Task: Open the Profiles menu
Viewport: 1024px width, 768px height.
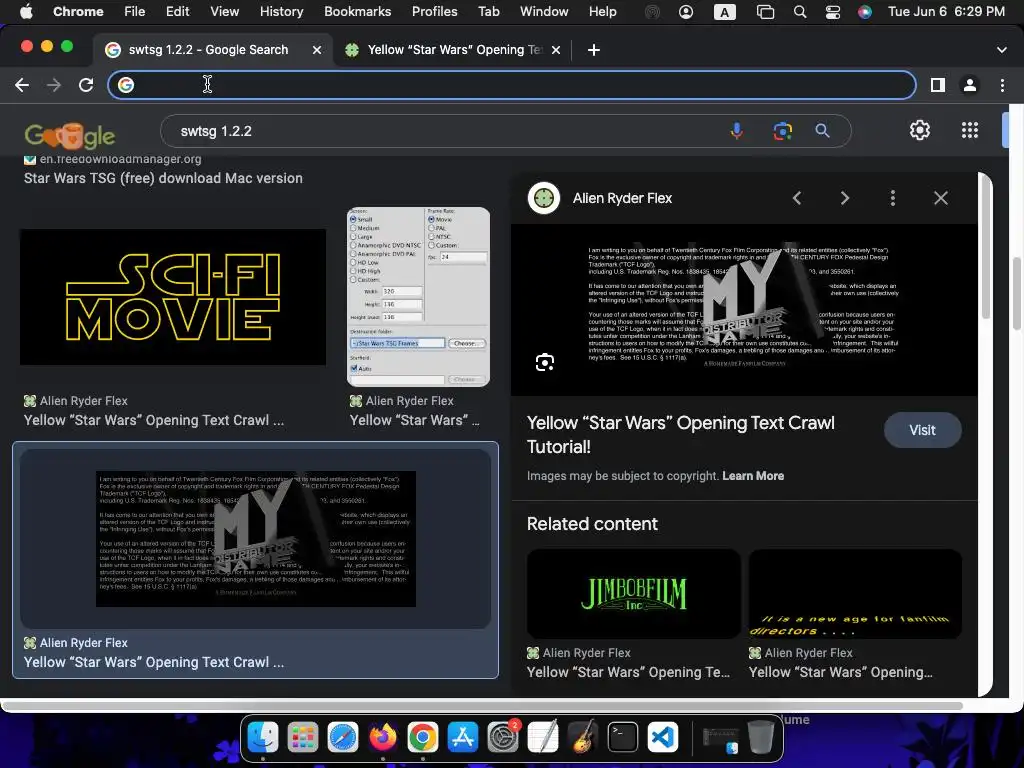Action: (434, 11)
